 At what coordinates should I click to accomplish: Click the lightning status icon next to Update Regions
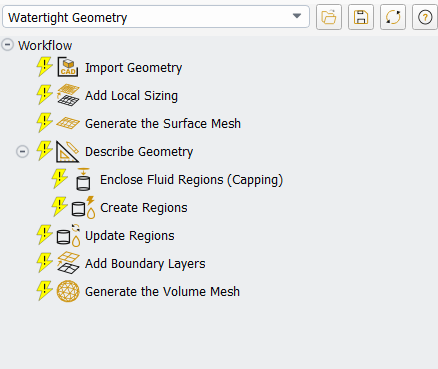click(44, 235)
